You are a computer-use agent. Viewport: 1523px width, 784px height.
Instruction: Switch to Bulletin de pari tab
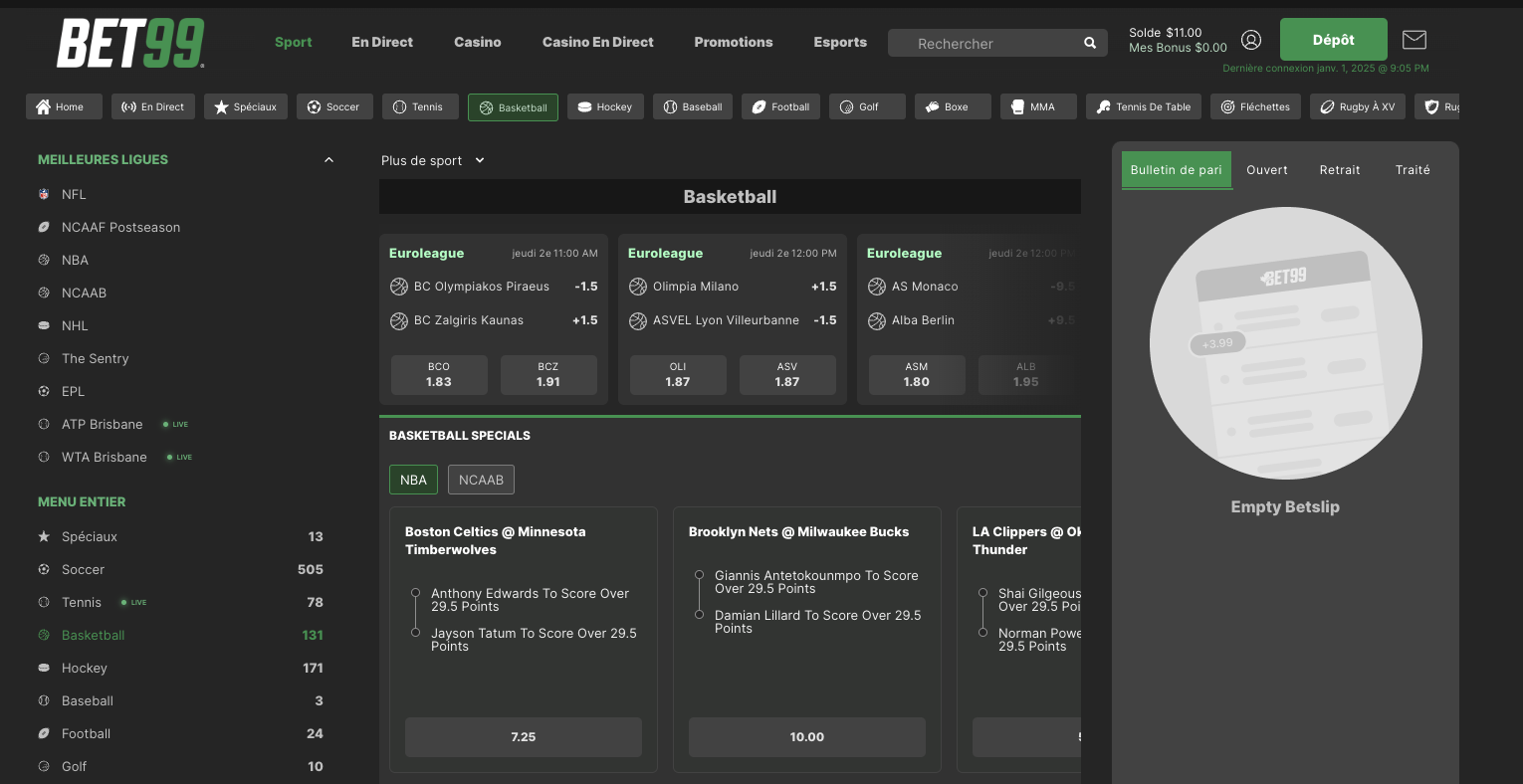[x=1177, y=170]
